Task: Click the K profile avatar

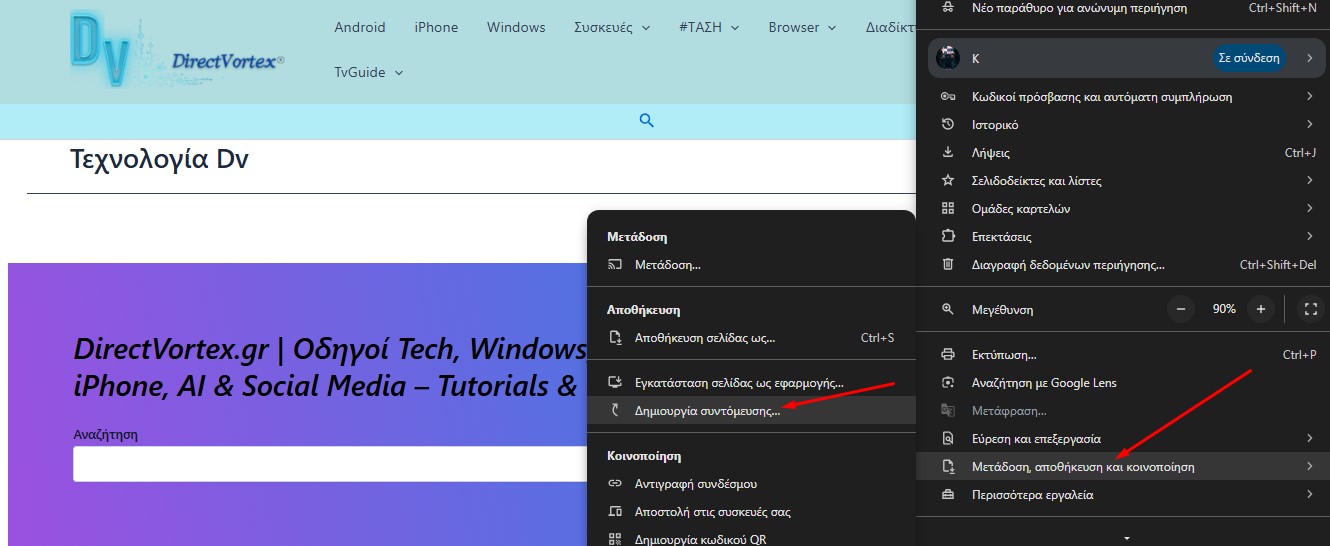Action: click(x=948, y=58)
